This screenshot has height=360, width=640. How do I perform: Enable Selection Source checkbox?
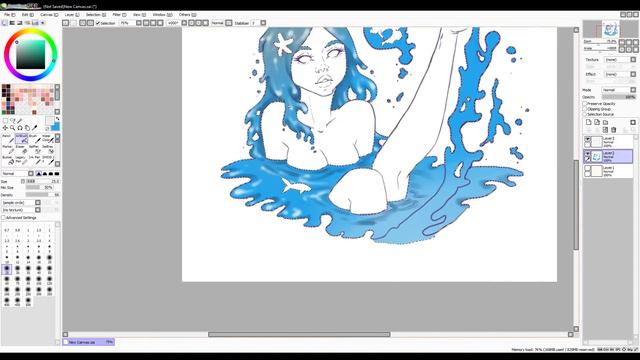(584, 114)
